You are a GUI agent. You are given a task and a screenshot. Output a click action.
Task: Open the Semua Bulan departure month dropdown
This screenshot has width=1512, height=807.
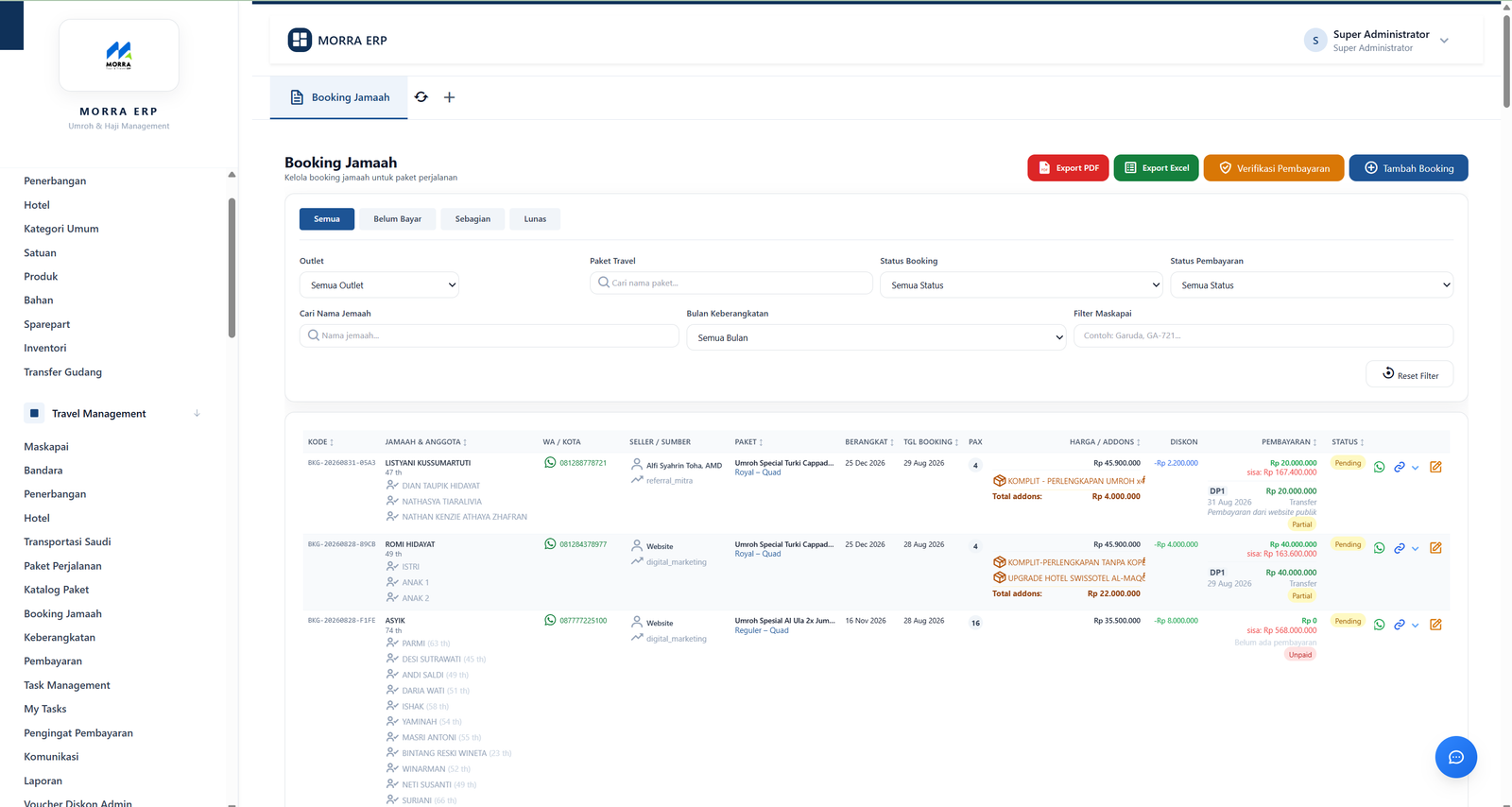coord(876,337)
